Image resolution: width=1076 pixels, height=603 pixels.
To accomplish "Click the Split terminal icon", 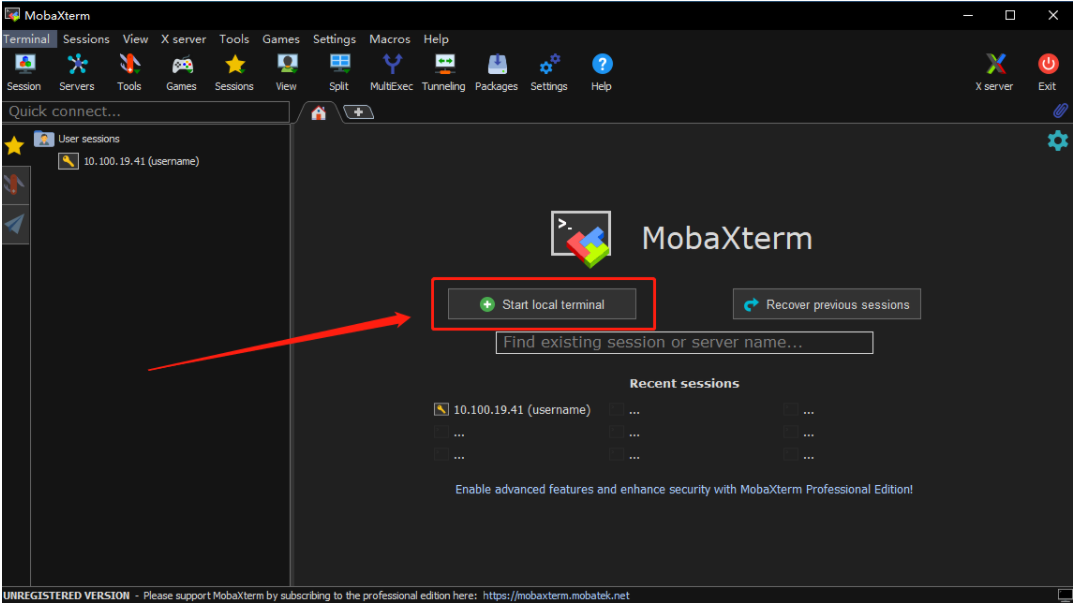I will 339,72.
